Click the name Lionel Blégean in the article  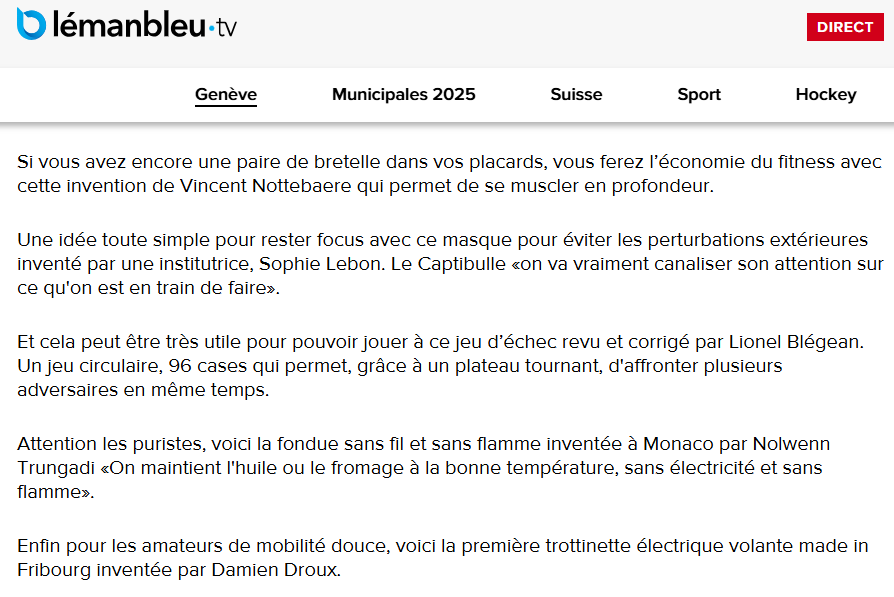click(x=794, y=342)
